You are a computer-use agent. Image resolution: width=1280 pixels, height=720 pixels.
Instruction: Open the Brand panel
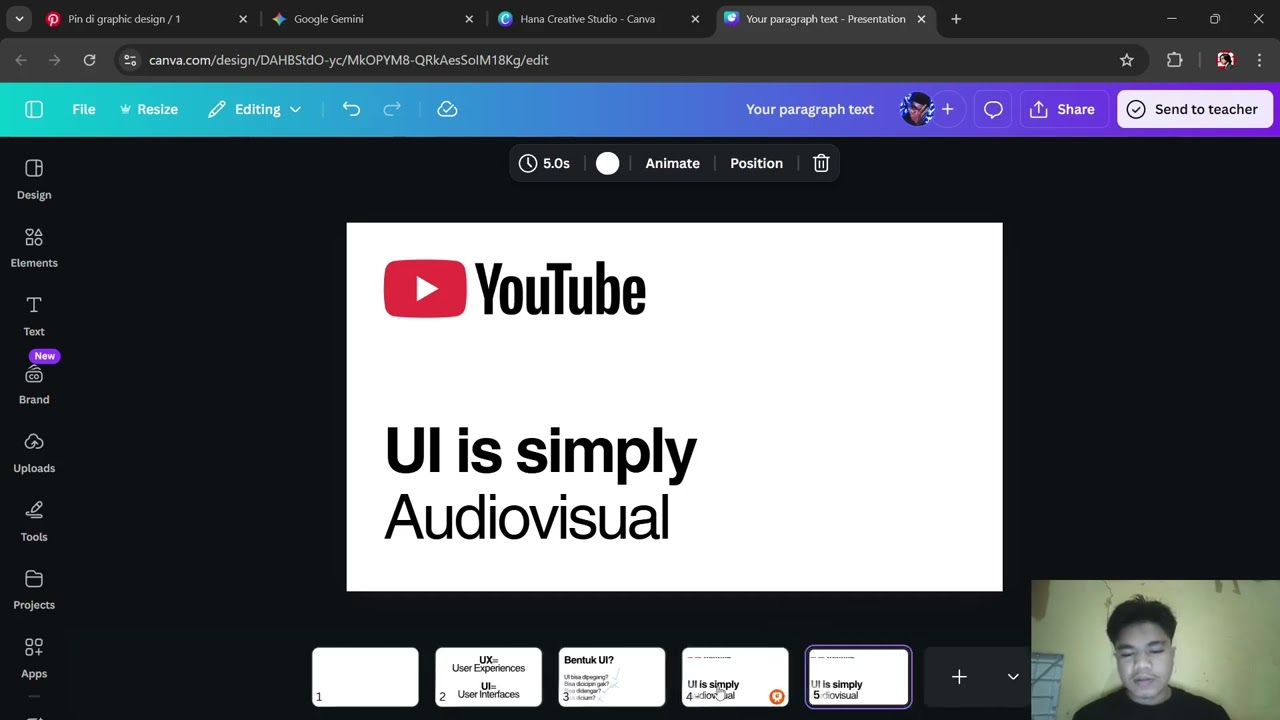pyautogui.click(x=34, y=385)
